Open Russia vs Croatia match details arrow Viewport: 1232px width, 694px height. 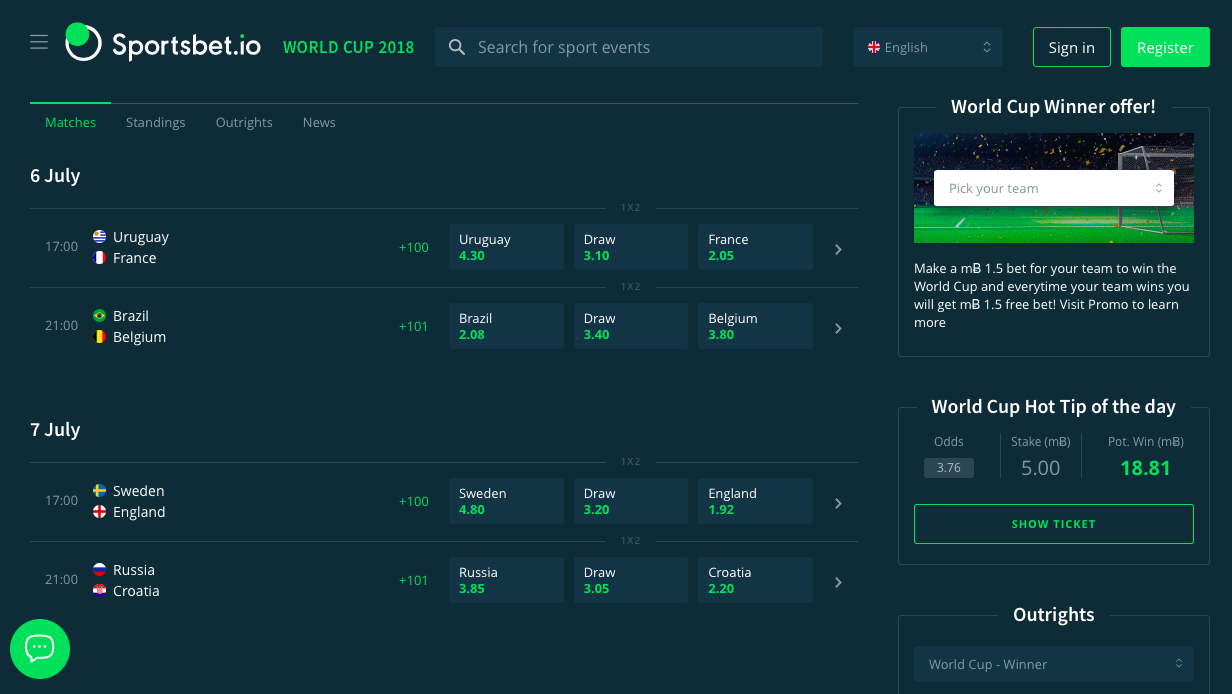click(838, 582)
